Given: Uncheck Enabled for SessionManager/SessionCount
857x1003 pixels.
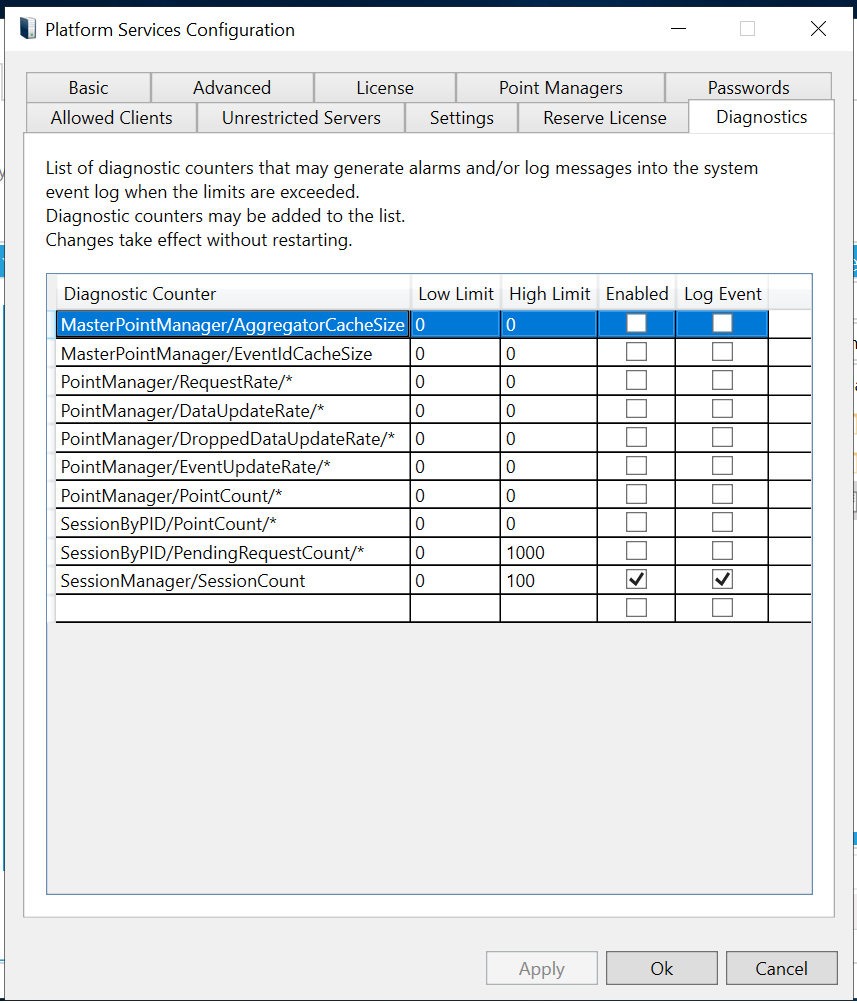Looking at the screenshot, I should point(636,580).
